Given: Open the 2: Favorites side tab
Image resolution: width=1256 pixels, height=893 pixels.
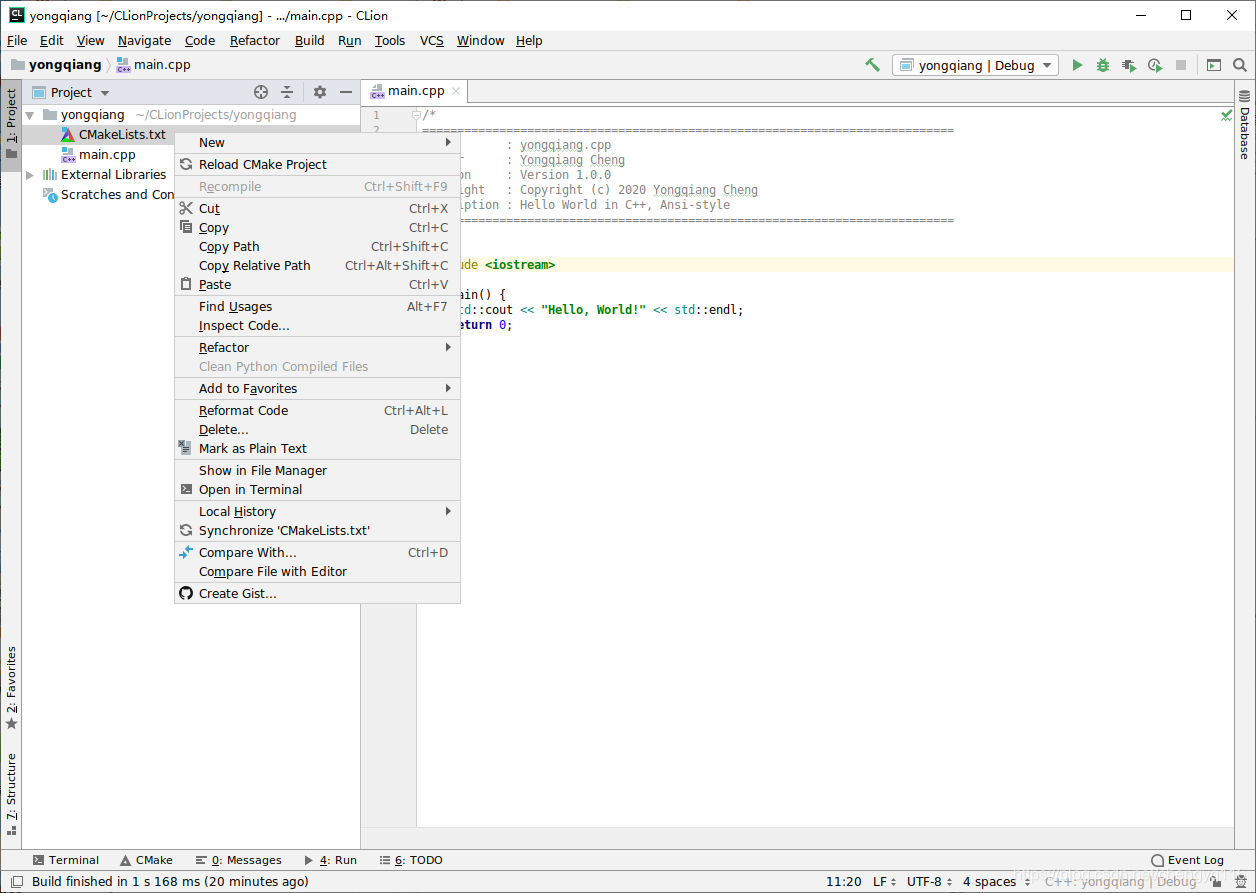Looking at the screenshot, I should coord(11,688).
